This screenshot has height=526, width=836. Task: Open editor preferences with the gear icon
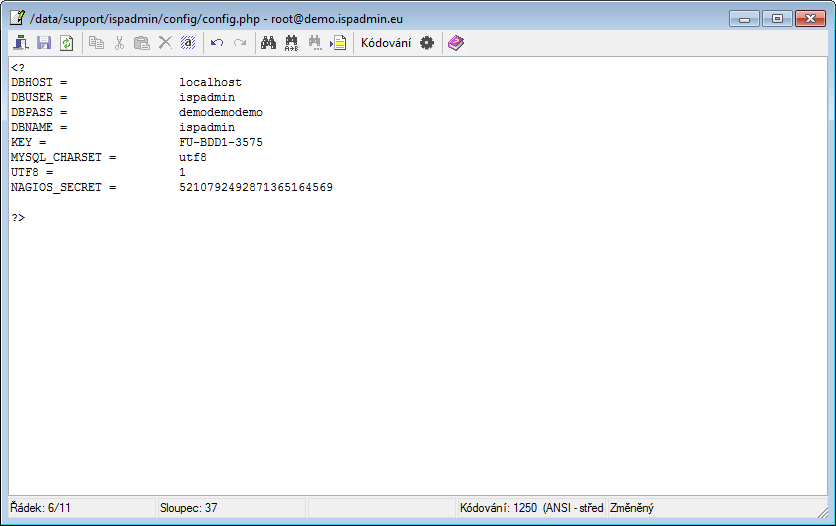pos(427,43)
